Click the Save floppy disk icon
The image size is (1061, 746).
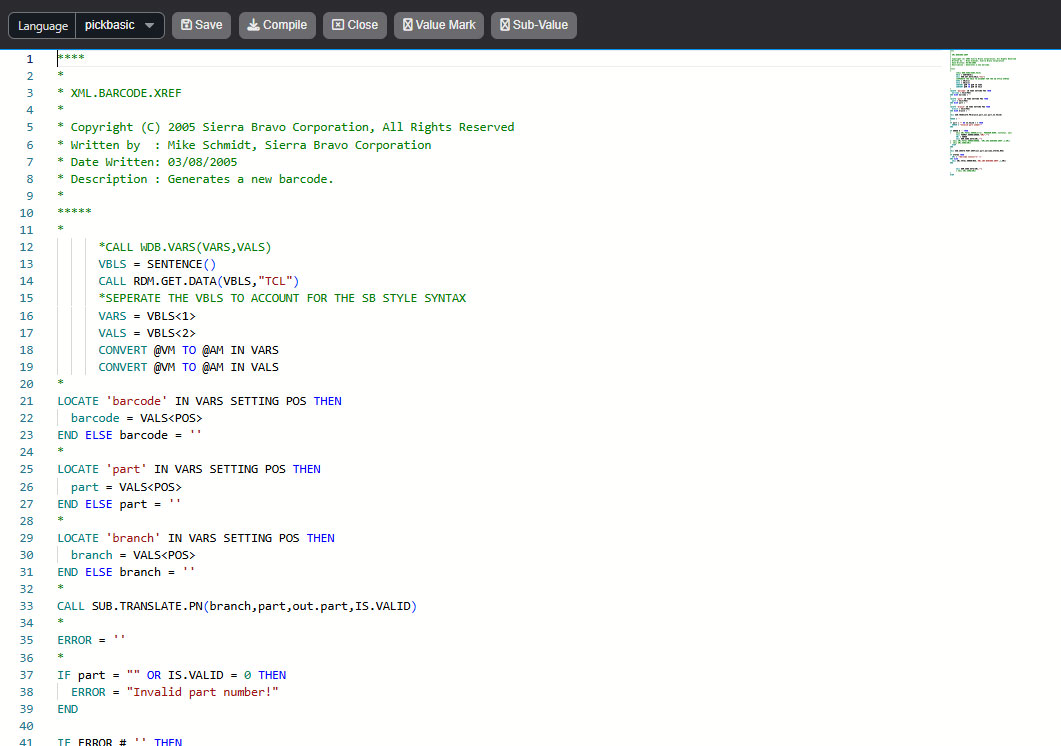pyautogui.click(x=187, y=25)
